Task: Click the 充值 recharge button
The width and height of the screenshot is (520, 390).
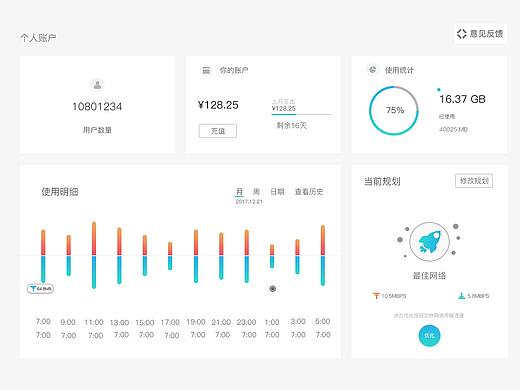Action: 218,131
